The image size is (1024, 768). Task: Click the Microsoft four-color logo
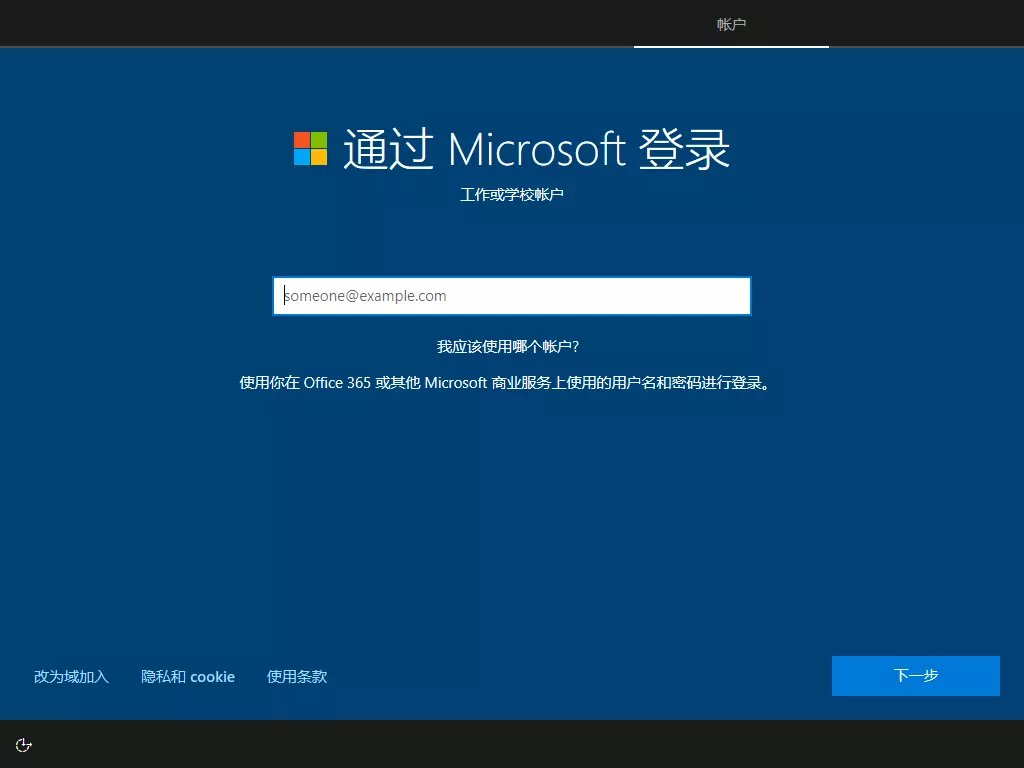(x=310, y=148)
